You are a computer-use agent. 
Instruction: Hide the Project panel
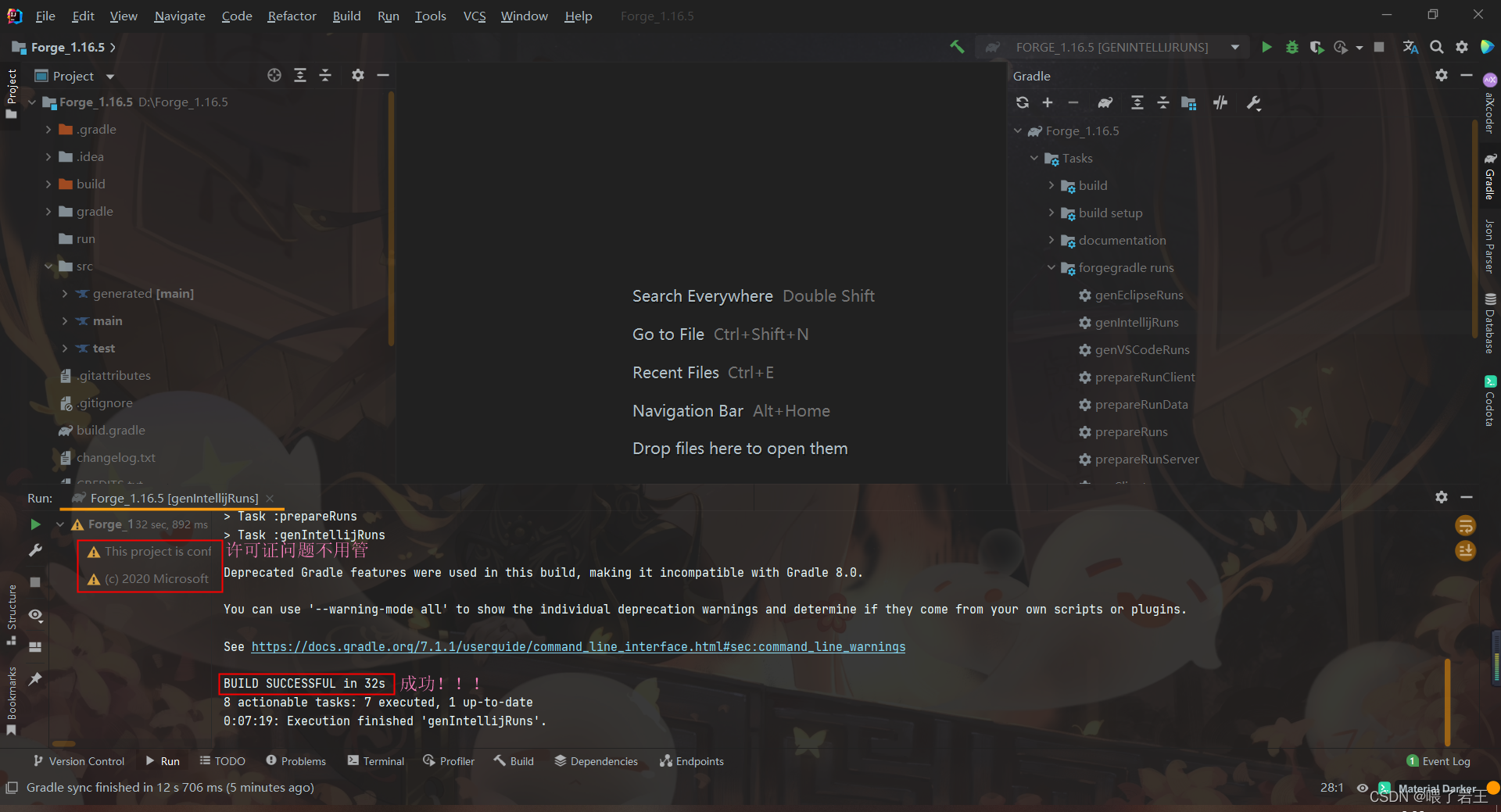pyautogui.click(x=383, y=75)
